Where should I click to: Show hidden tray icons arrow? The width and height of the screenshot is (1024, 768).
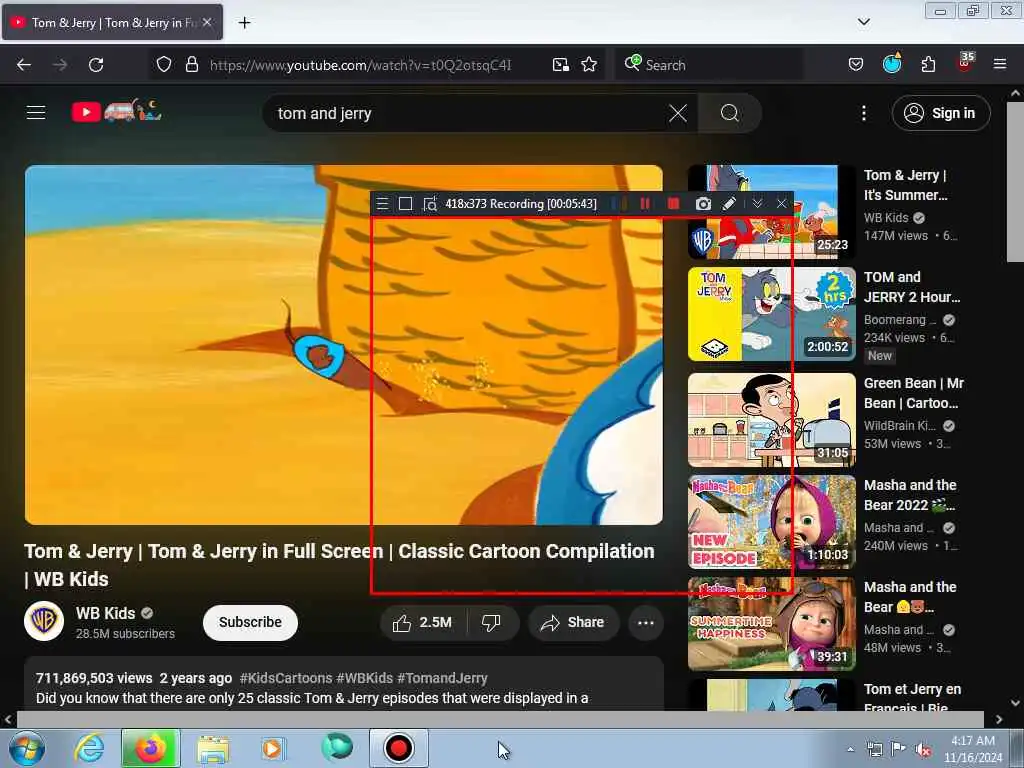(850, 750)
